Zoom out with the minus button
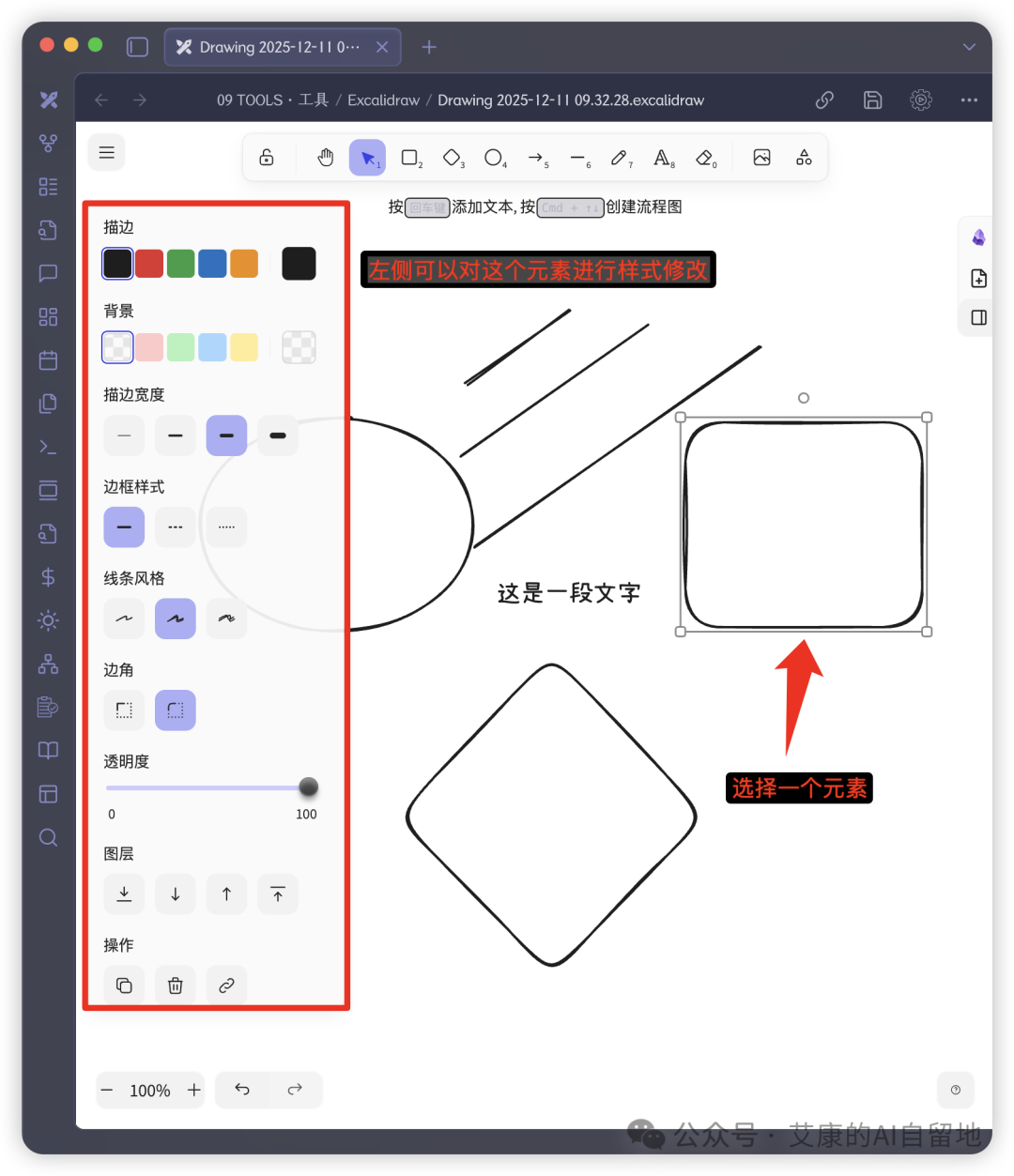Viewport: 1014px width, 1176px height. (107, 1090)
